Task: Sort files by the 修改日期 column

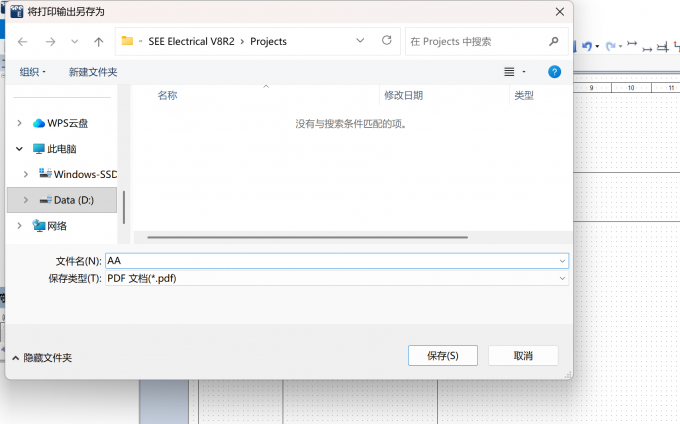Action: (403, 95)
